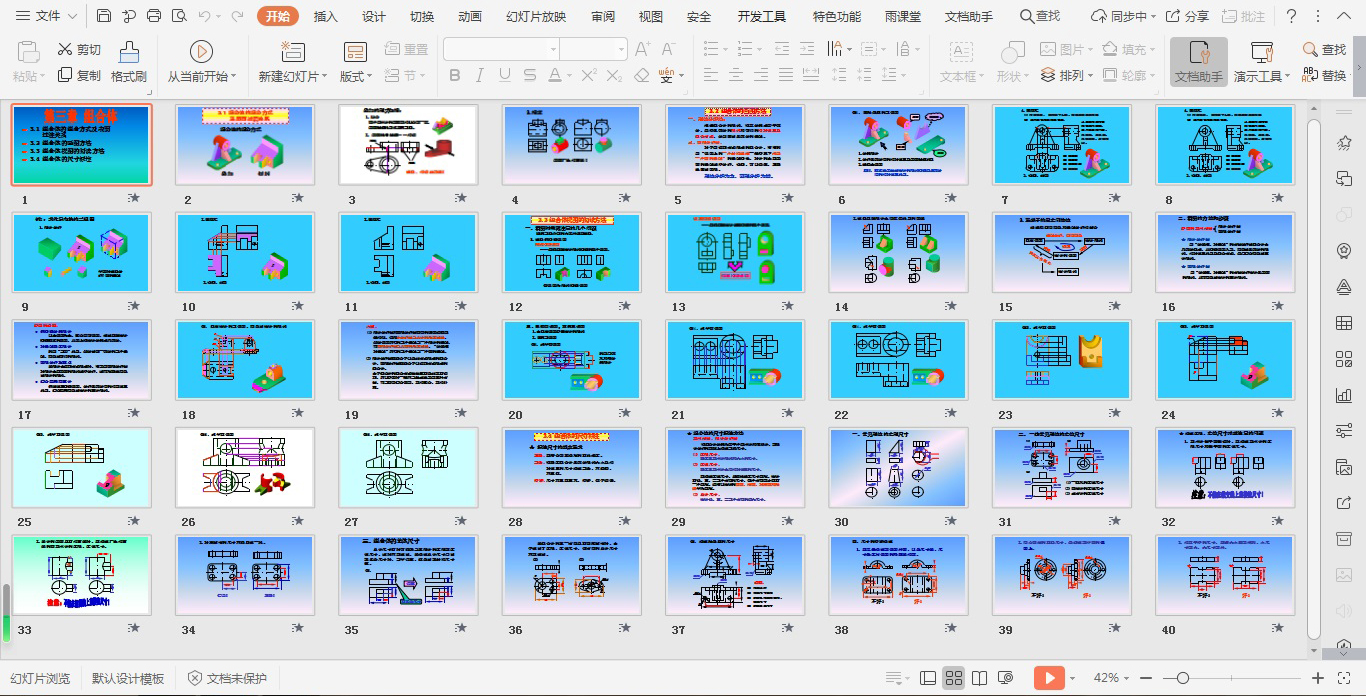1366x696 pixels.
Task: Click the zoom slider handle in status bar
Action: click(x=1182, y=678)
